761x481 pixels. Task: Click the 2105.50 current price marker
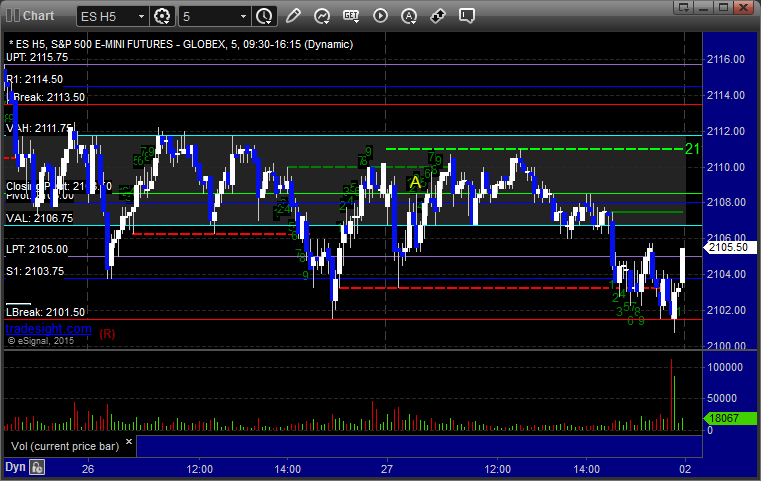pos(729,248)
